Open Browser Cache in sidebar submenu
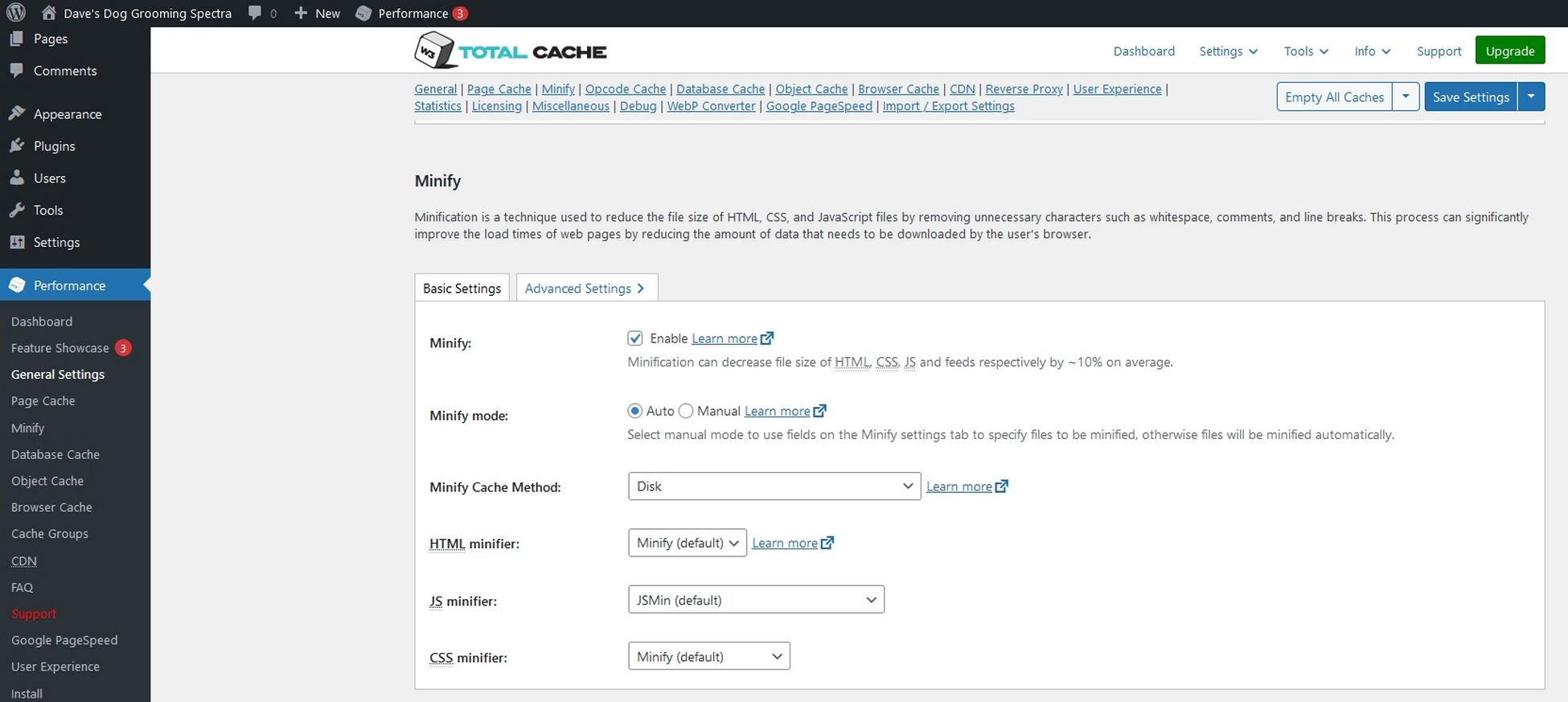This screenshot has height=702, width=1568. pyautogui.click(x=51, y=507)
